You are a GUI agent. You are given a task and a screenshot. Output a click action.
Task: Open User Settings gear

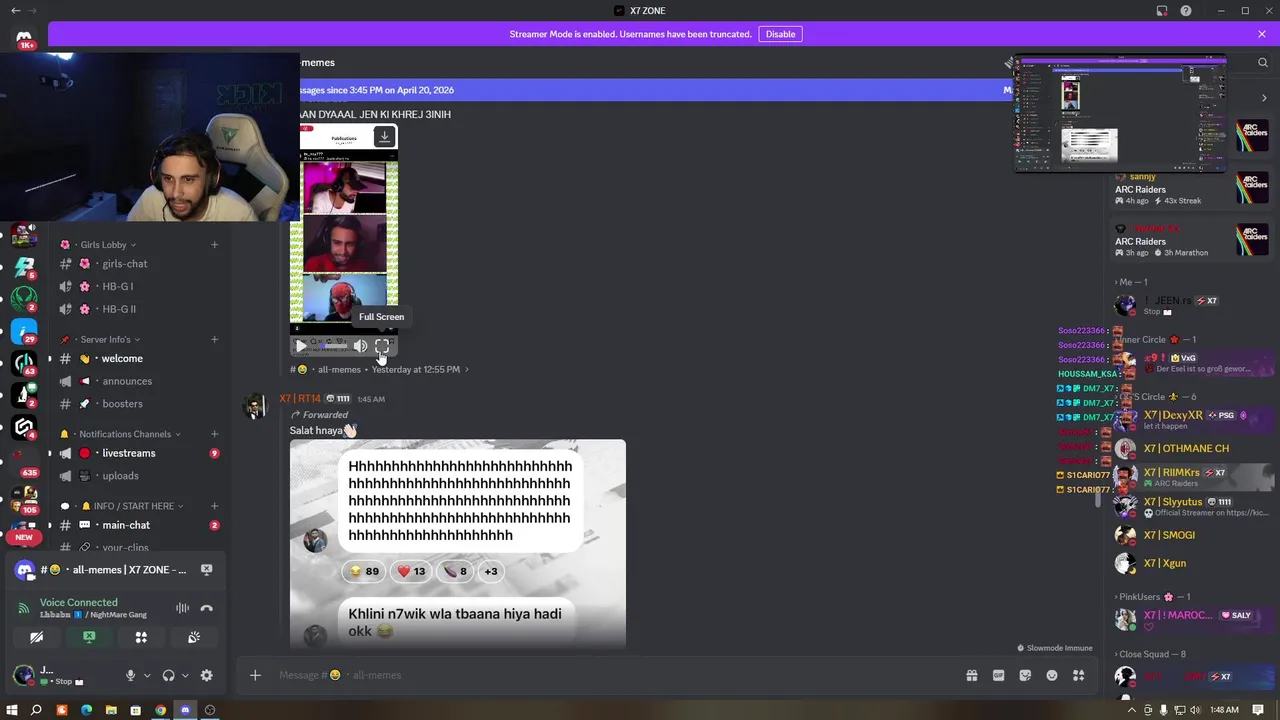(206, 676)
